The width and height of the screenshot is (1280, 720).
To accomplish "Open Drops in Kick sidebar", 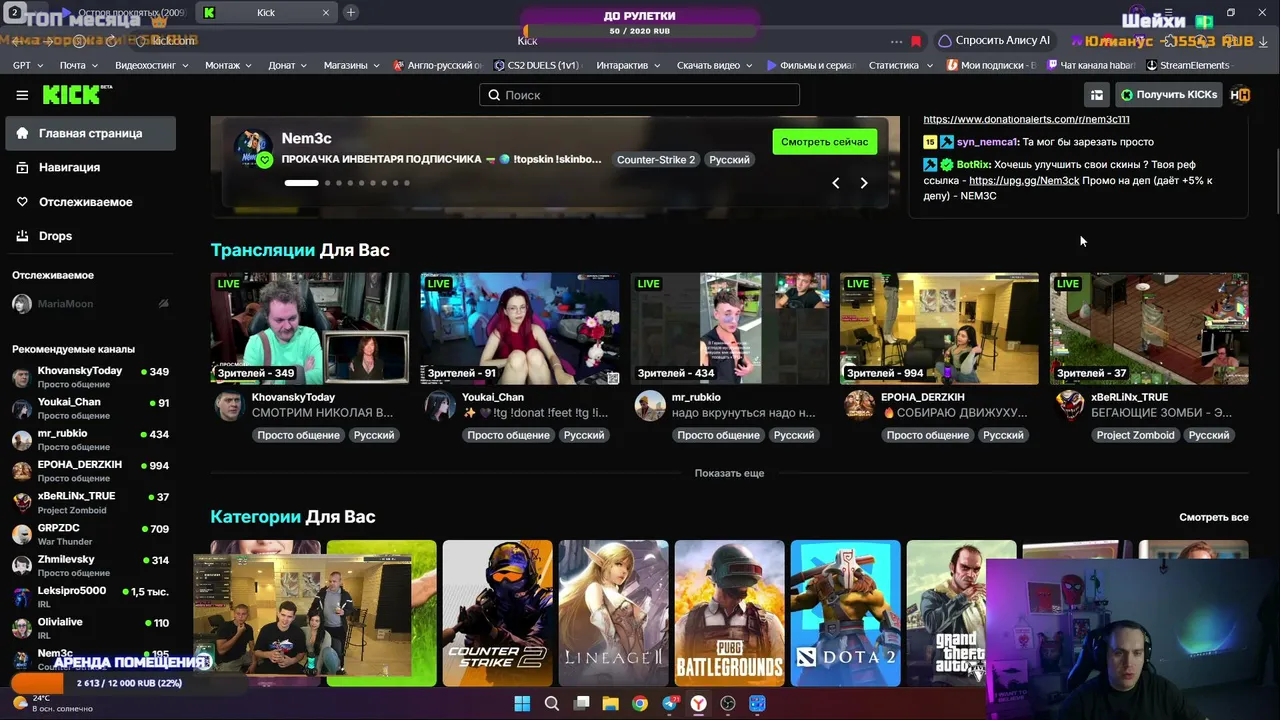I will [90, 236].
